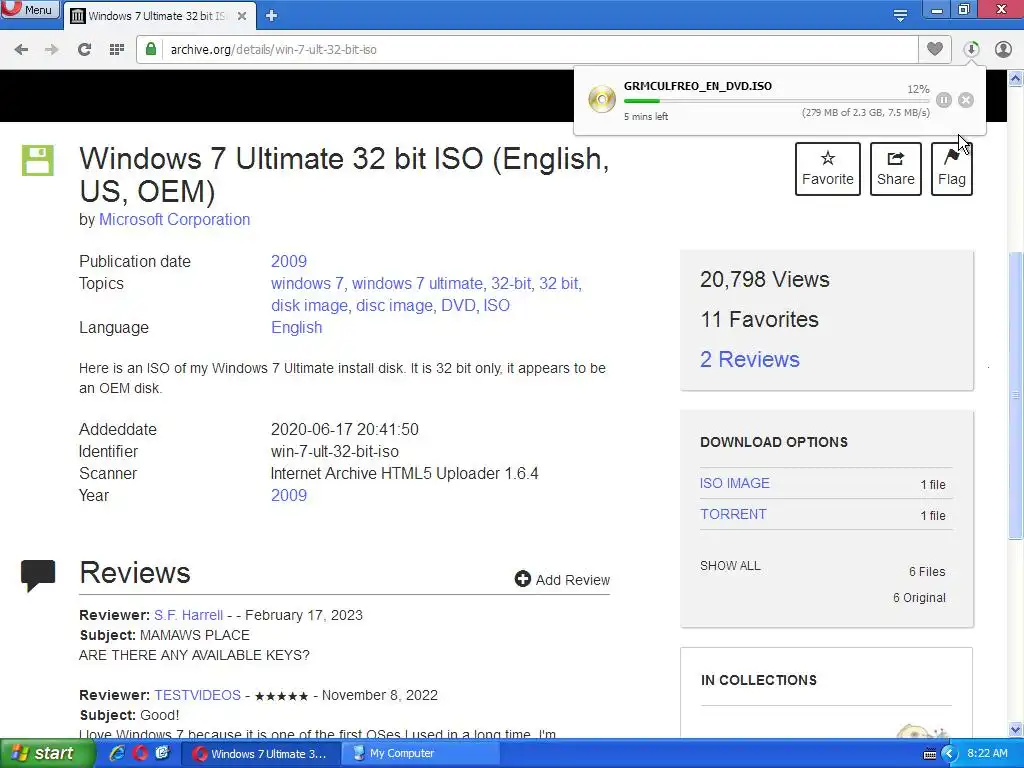This screenshot has height=768, width=1024.
Task: Open the ISO topic link
Action: coord(496,306)
